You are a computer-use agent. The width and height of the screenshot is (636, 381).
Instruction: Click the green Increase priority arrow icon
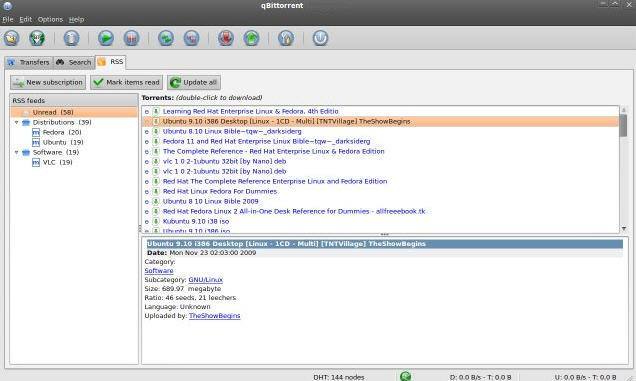(251, 38)
